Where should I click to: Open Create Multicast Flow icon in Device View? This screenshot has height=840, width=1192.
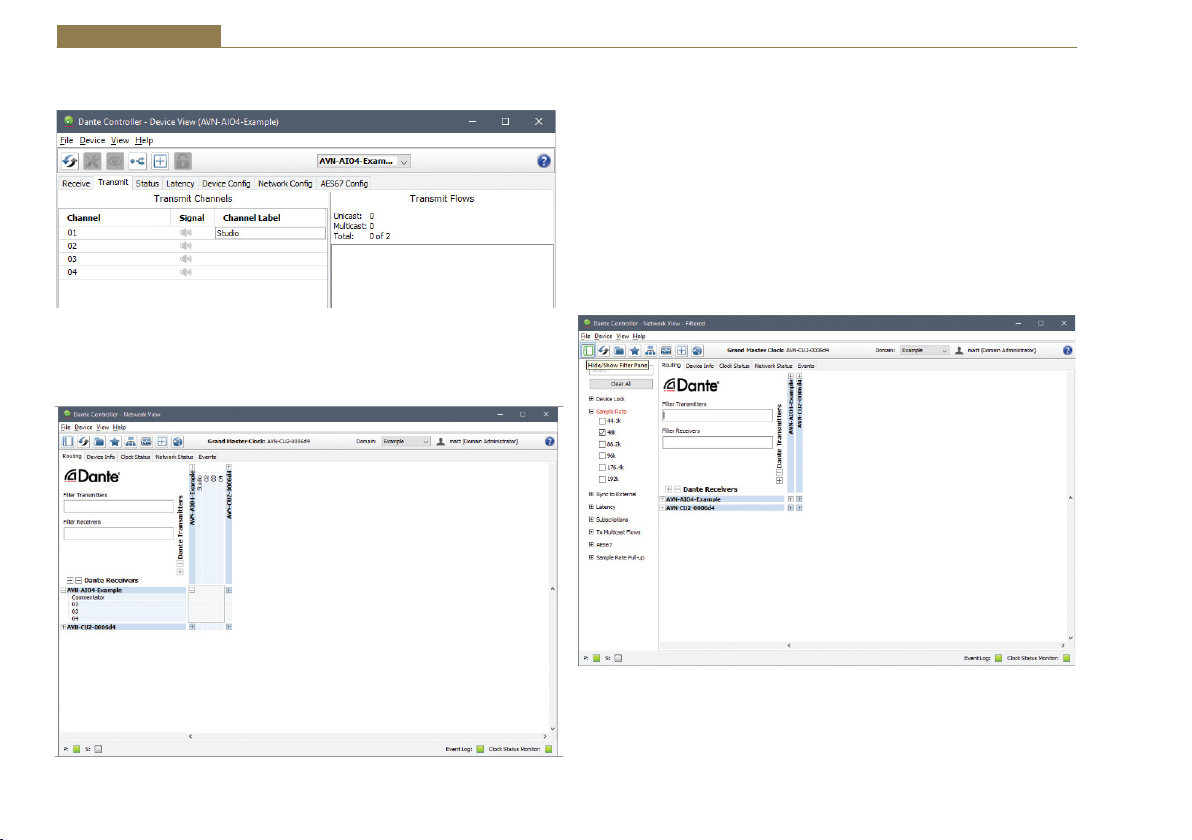pyautogui.click(x=138, y=161)
